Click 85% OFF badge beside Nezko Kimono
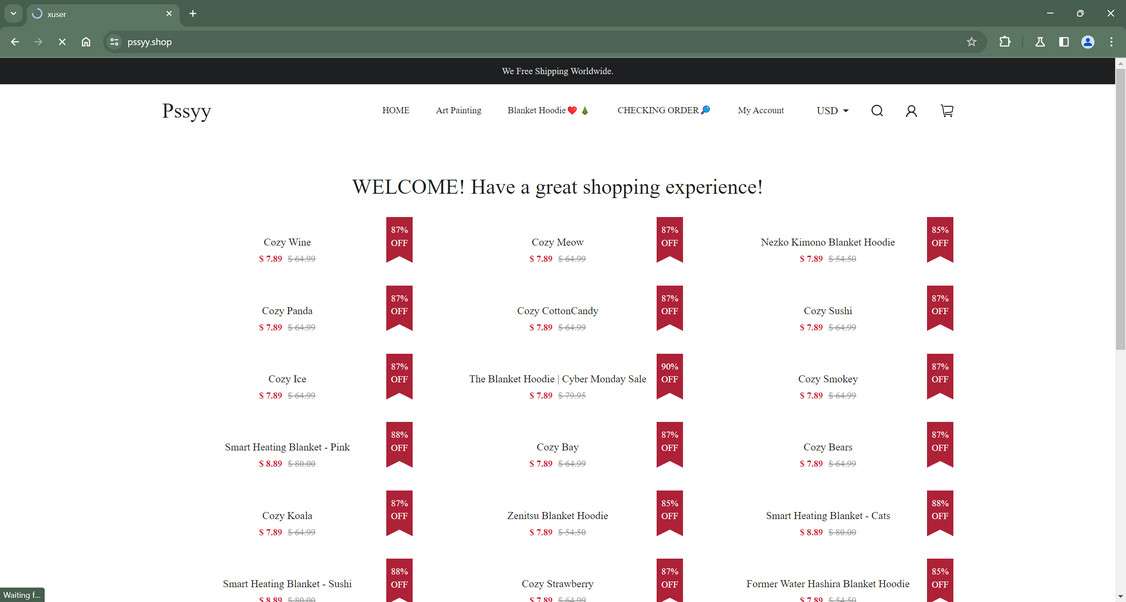 [940, 240]
